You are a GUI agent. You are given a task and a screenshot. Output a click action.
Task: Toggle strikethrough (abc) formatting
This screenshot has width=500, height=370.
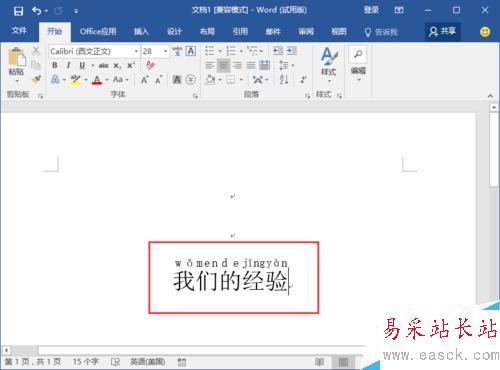(x=104, y=65)
